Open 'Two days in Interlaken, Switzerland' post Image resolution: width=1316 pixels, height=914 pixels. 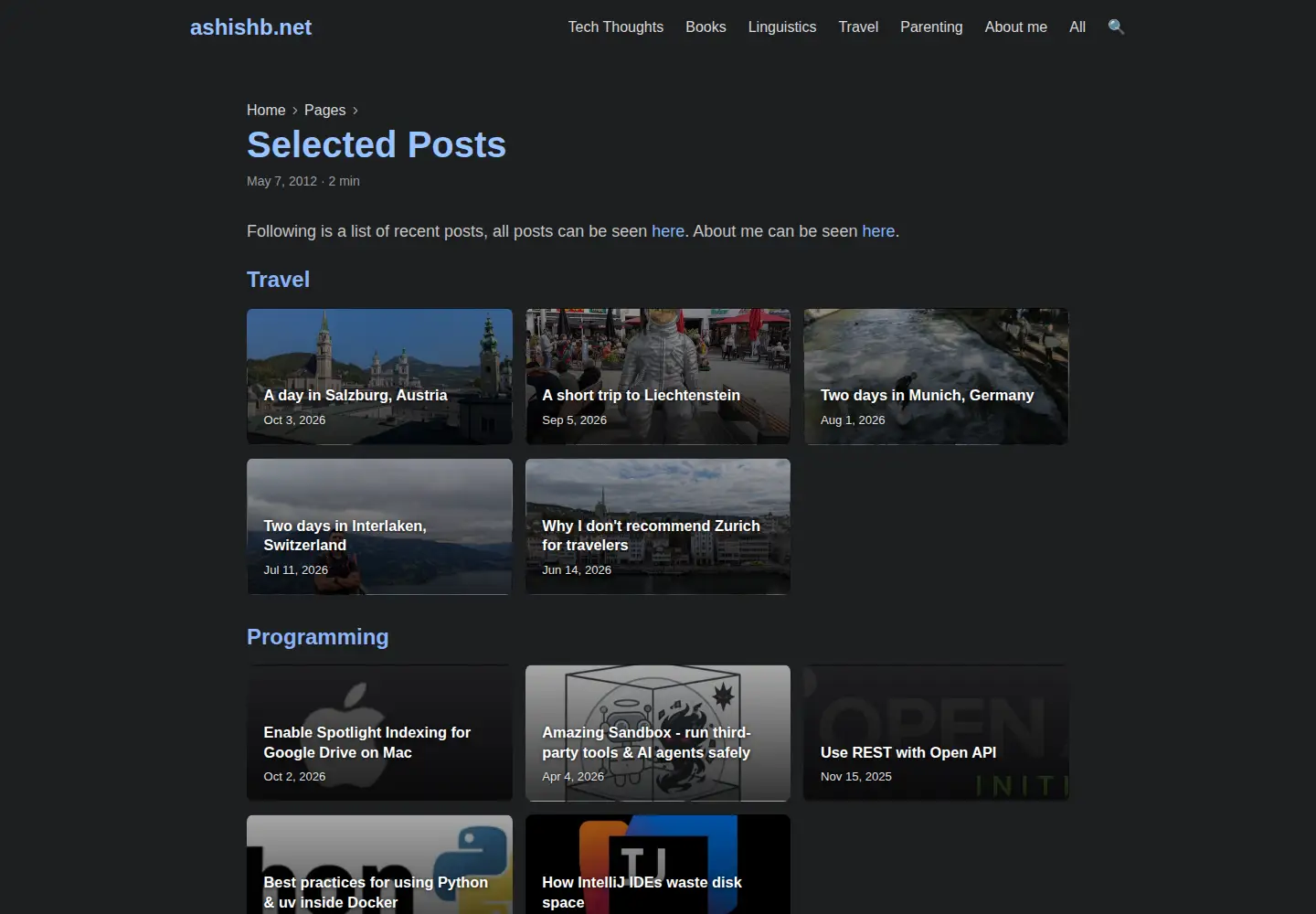(x=379, y=526)
